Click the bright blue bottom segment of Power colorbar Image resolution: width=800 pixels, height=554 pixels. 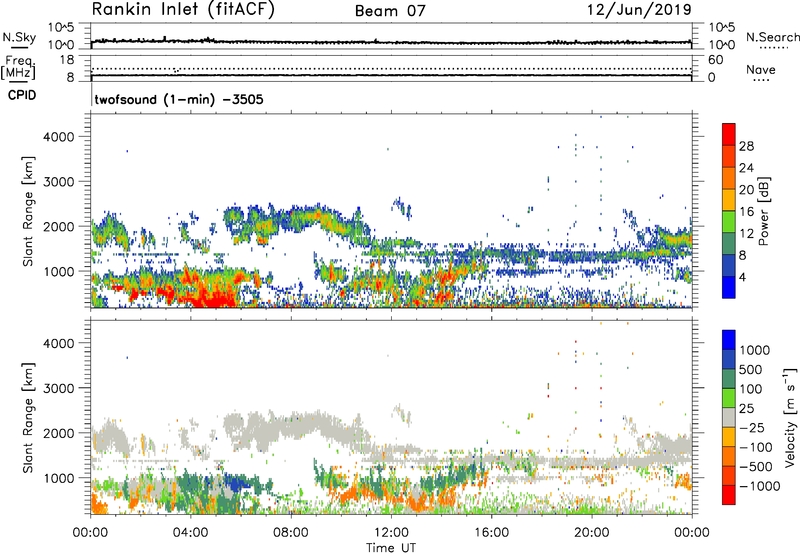pyautogui.click(x=729, y=287)
